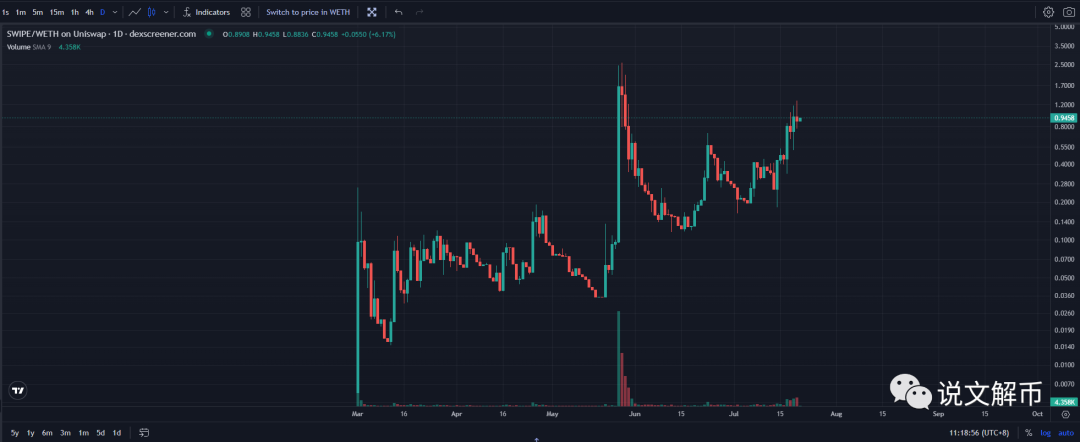1080x442 pixels.
Task: Open the go-to-date calendar icon
Action: (x=144, y=433)
